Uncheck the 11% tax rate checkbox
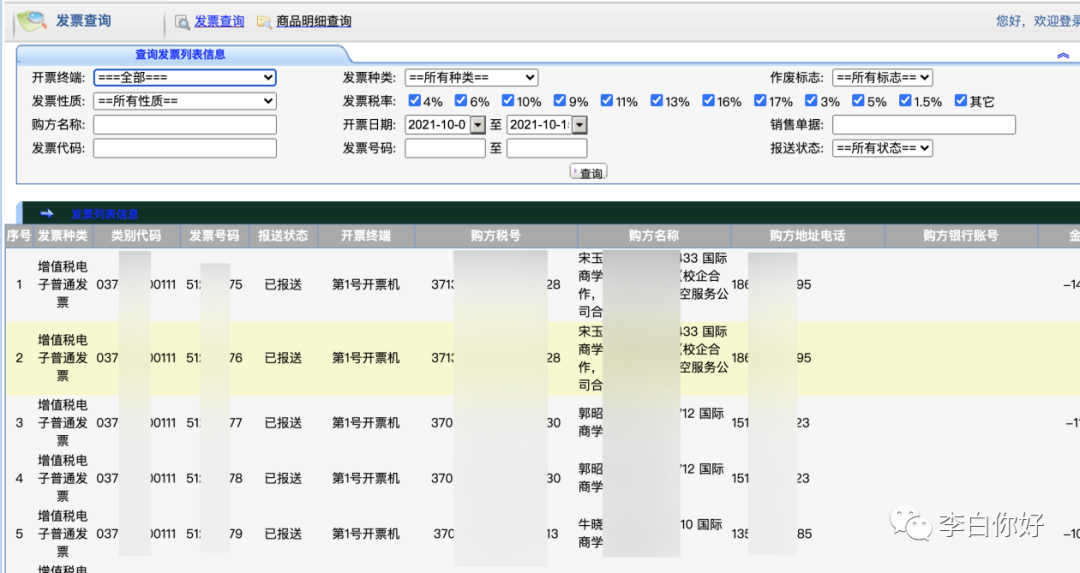Image resolution: width=1080 pixels, height=573 pixels. (607, 101)
